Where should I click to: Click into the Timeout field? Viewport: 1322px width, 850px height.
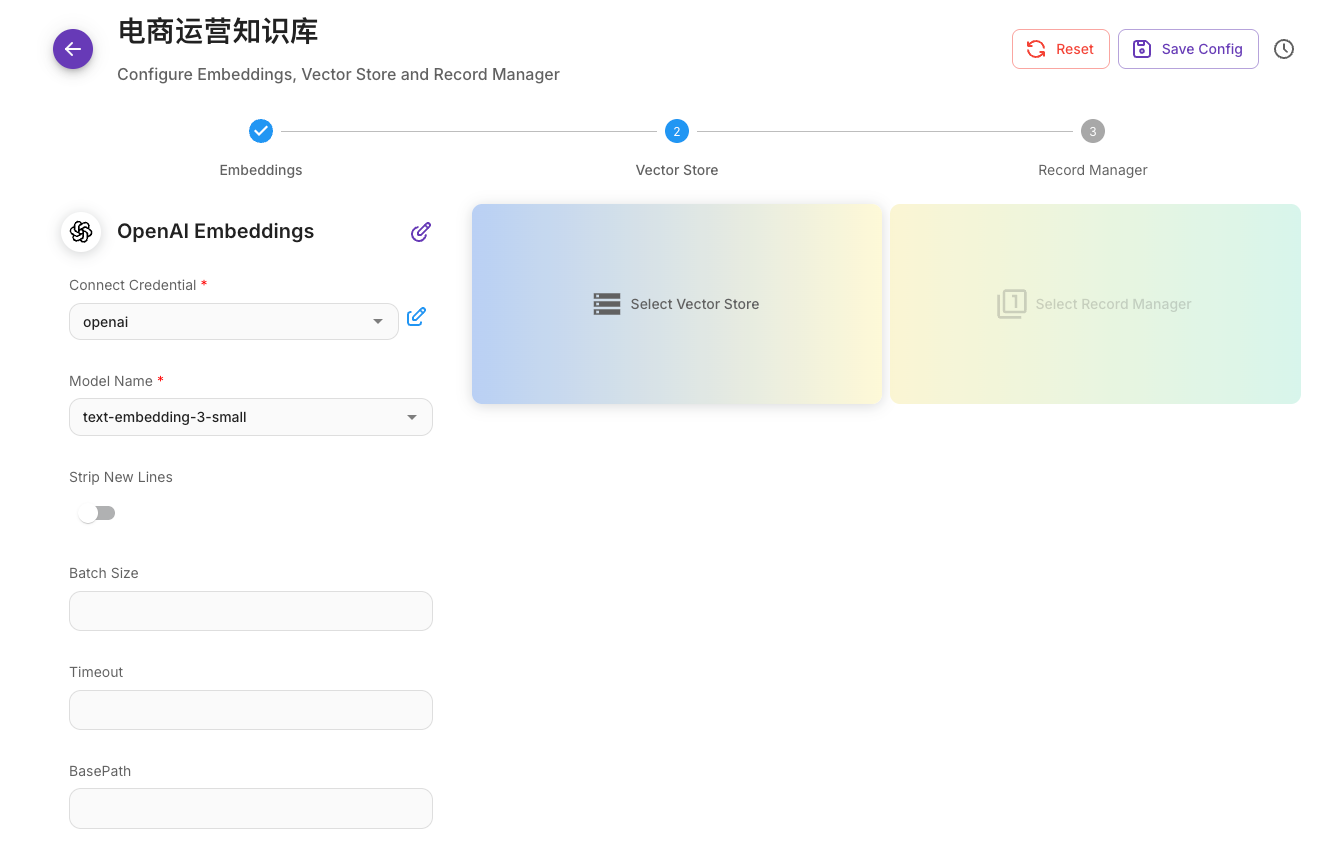pyautogui.click(x=251, y=710)
